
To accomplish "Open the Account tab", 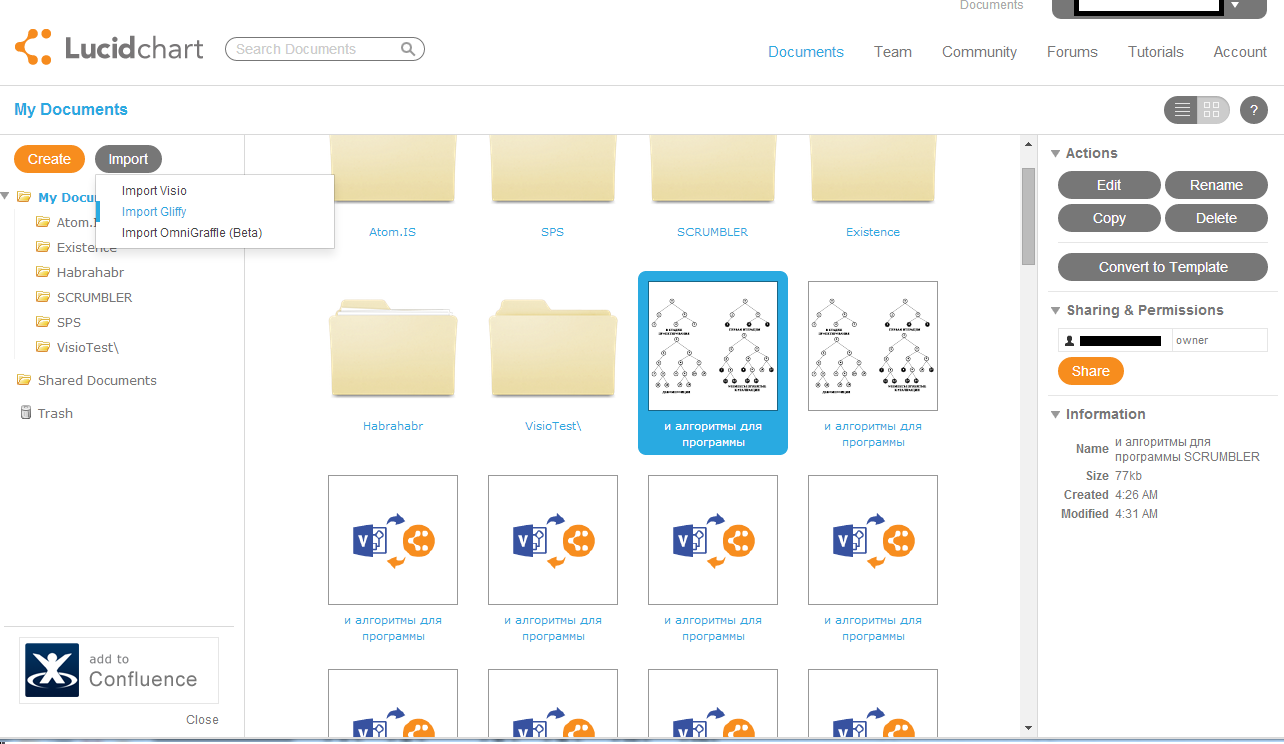I will pyautogui.click(x=1240, y=52).
